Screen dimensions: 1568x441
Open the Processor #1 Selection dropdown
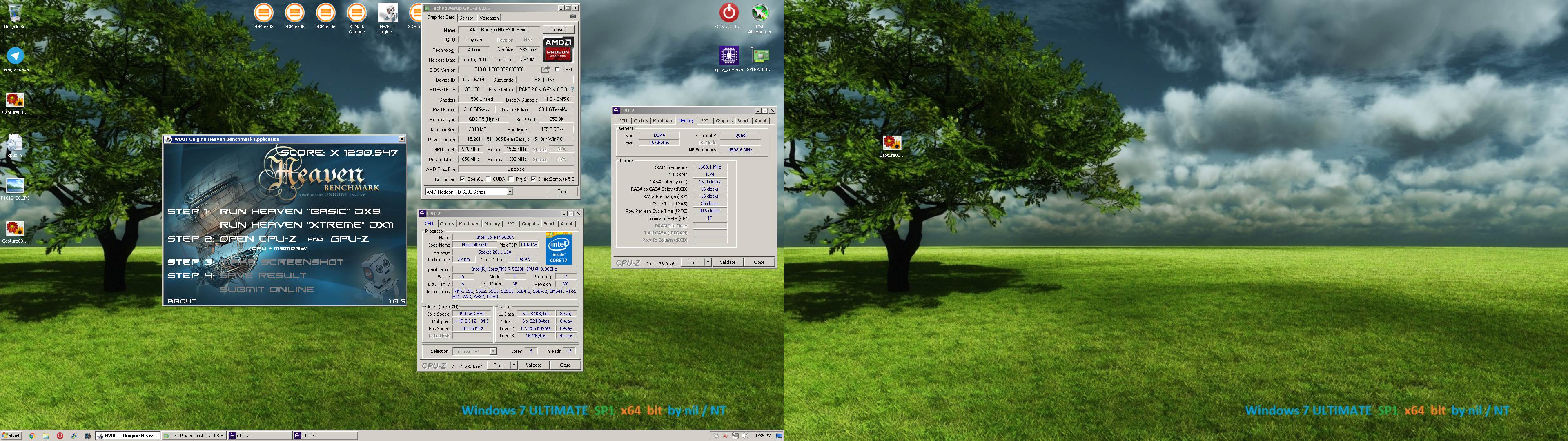(474, 352)
